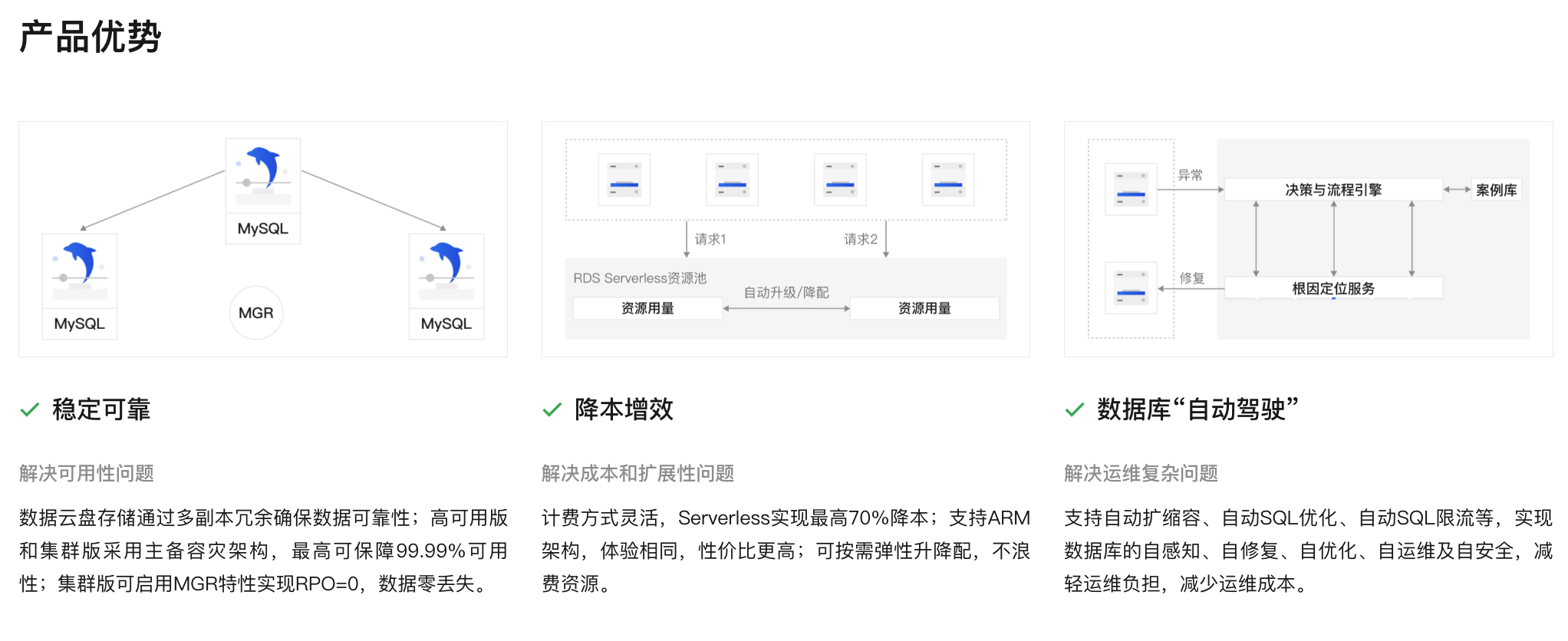Select the 决策与流程引擎 box
The image size is (1568, 641).
[1333, 190]
